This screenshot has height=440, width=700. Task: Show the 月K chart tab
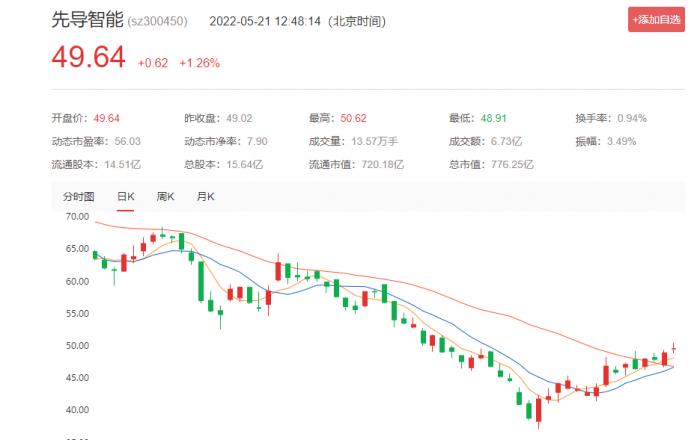click(x=206, y=196)
